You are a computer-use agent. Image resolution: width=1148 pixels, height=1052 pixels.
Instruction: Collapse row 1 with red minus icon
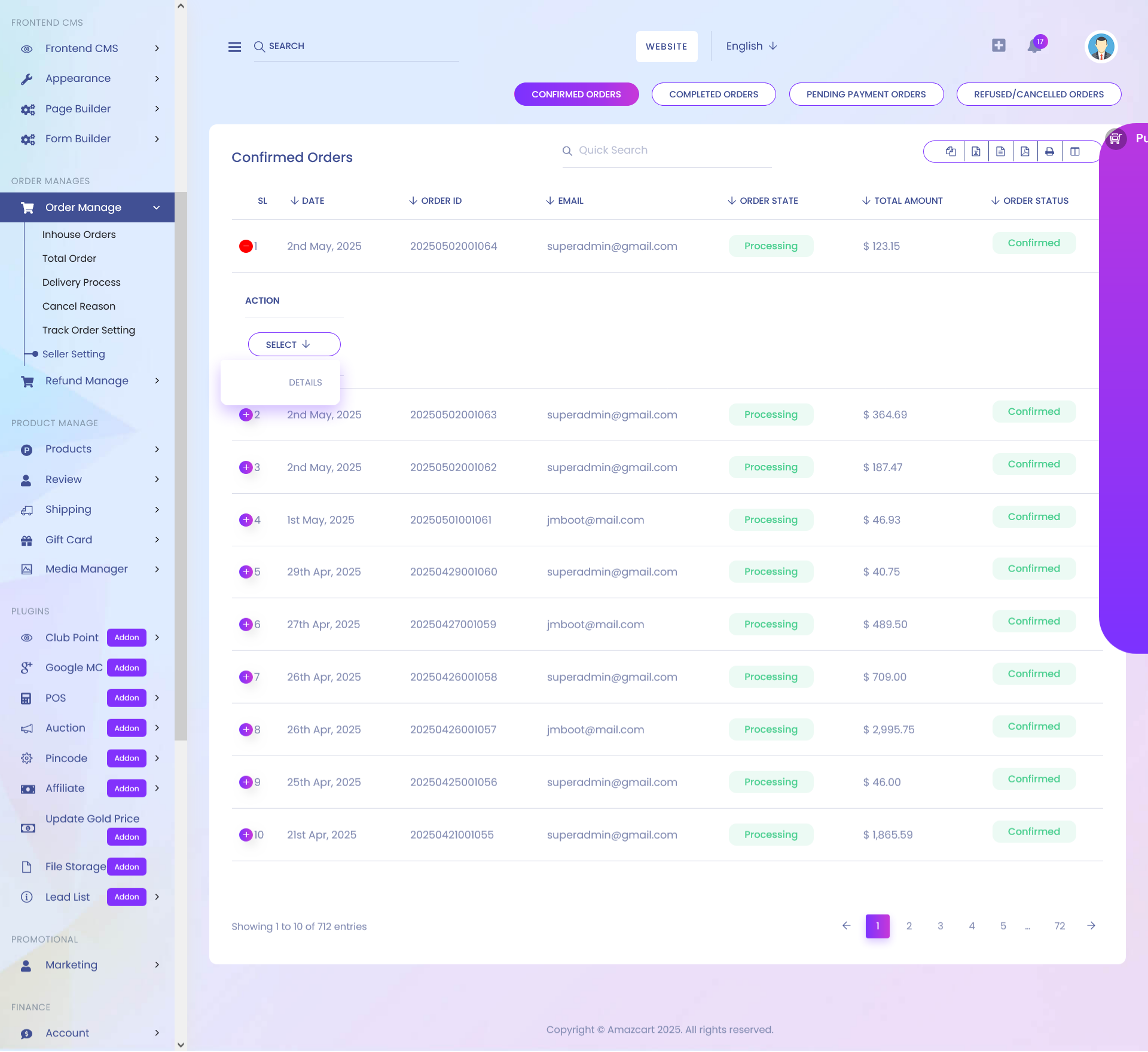coord(246,246)
